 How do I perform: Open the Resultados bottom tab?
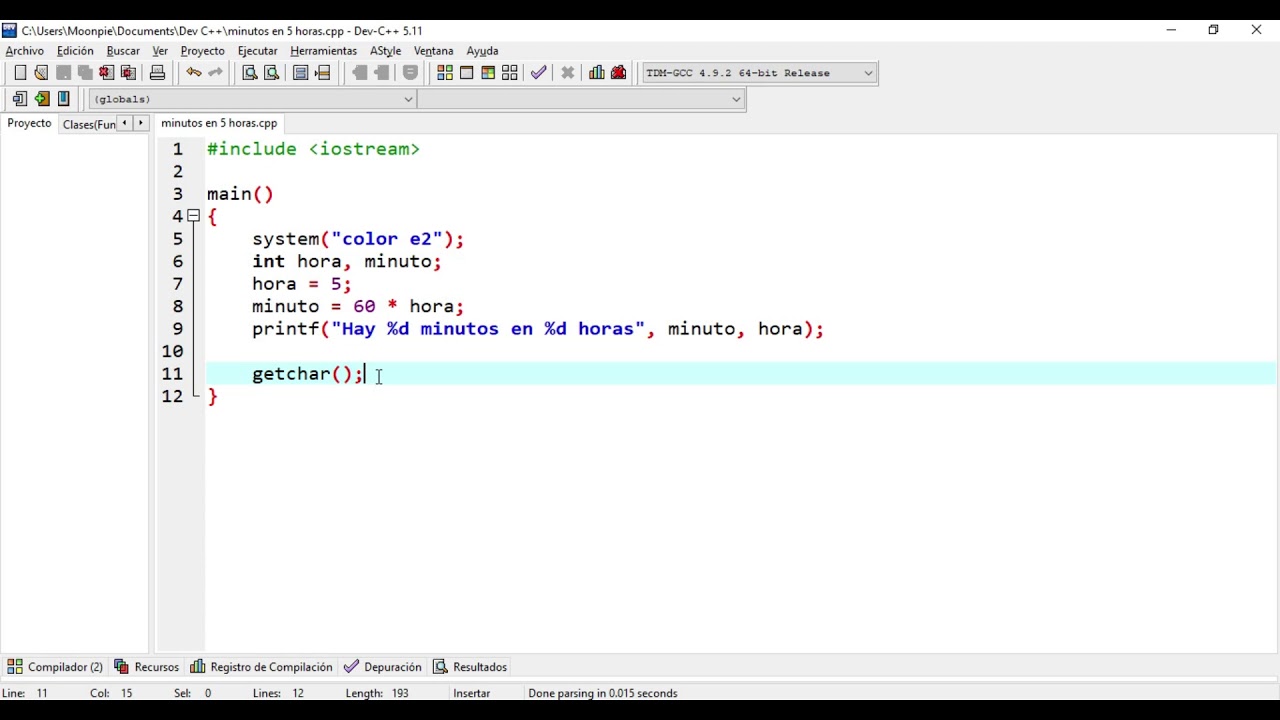pyautogui.click(x=470, y=667)
